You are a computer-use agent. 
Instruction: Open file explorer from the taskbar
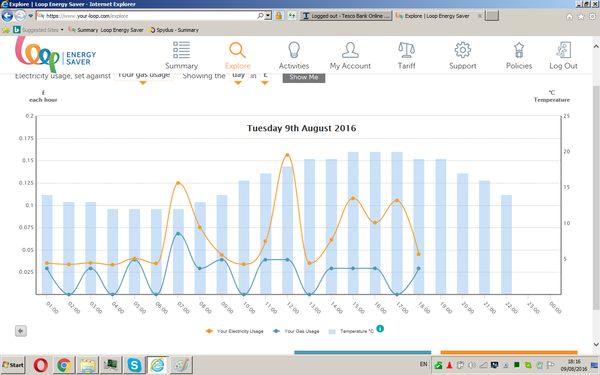pyautogui.click(x=87, y=365)
